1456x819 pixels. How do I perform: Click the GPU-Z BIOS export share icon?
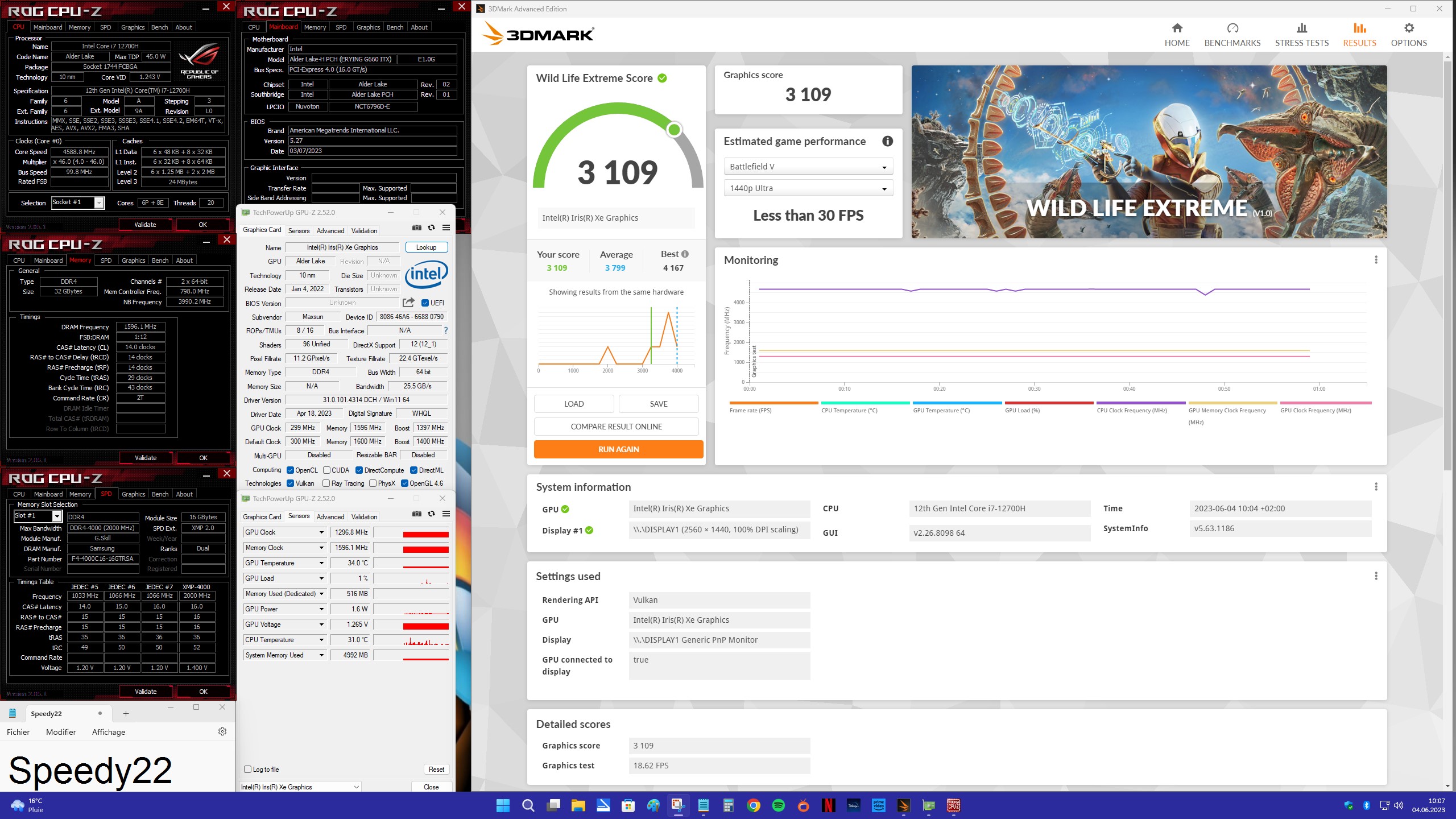408,303
